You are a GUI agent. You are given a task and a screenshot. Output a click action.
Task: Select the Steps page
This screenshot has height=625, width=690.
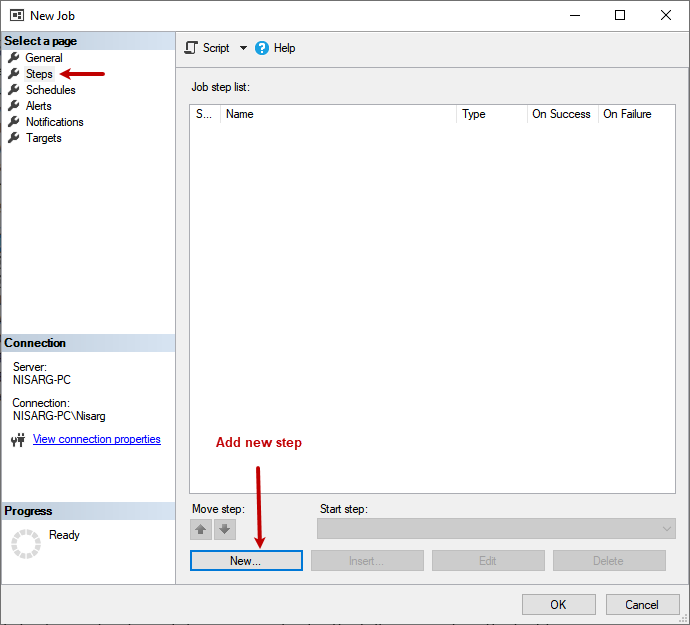click(39, 74)
